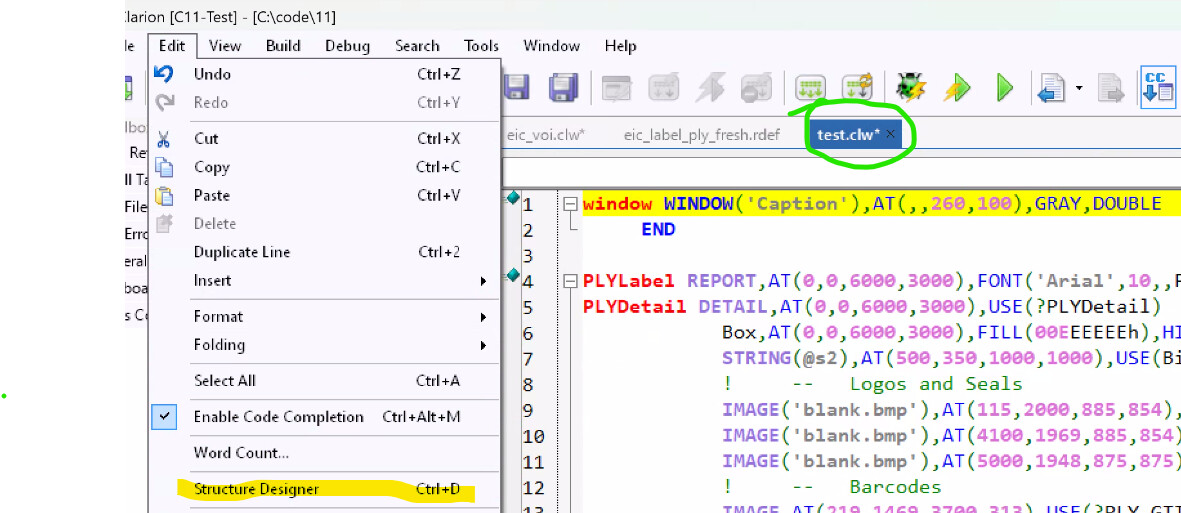Collapse the PLYLabel REPORT fold box
Image resolution: width=1181 pixels, height=513 pixels.
(570, 282)
